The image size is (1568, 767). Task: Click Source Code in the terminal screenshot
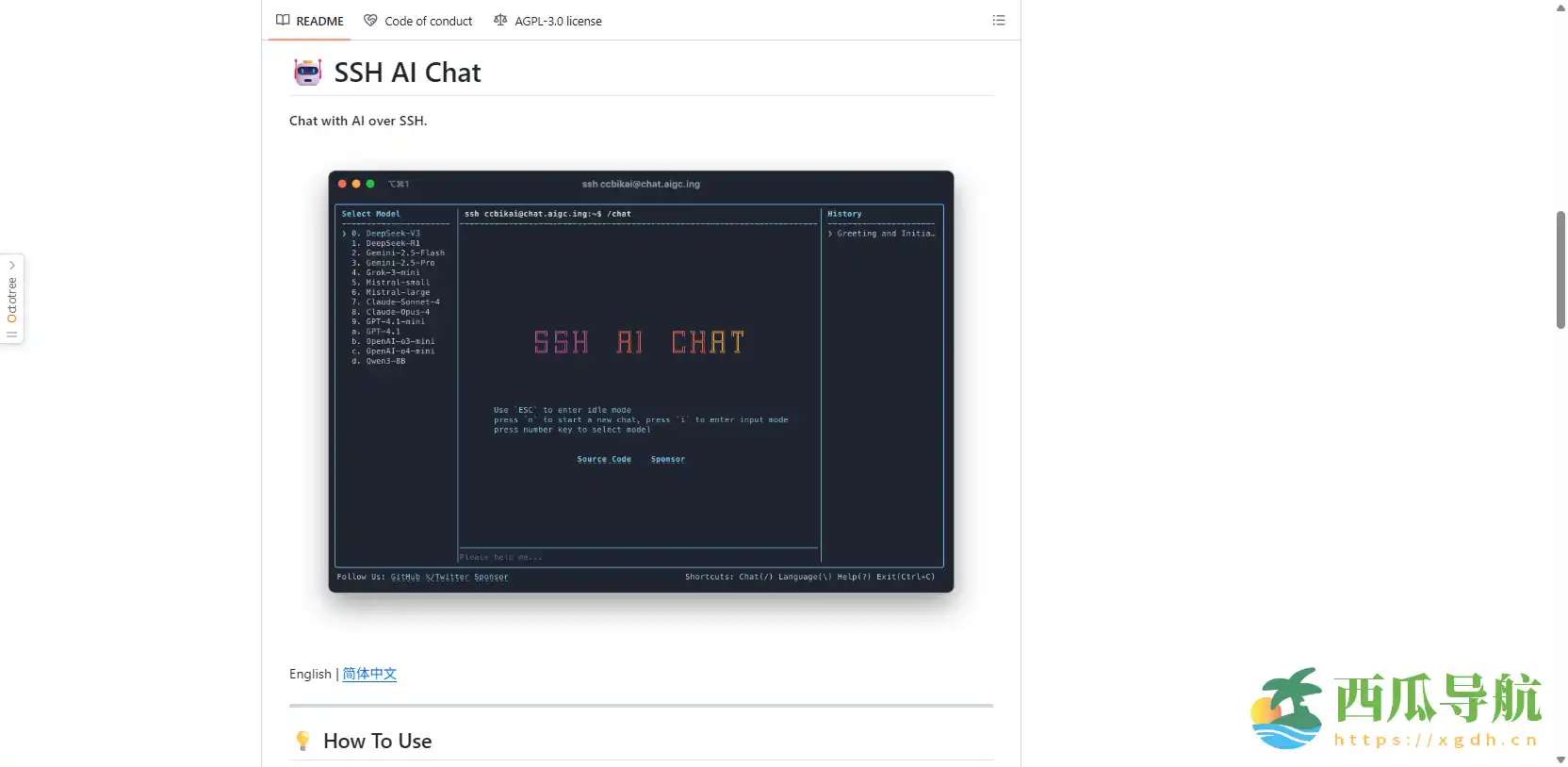(x=604, y=460)
